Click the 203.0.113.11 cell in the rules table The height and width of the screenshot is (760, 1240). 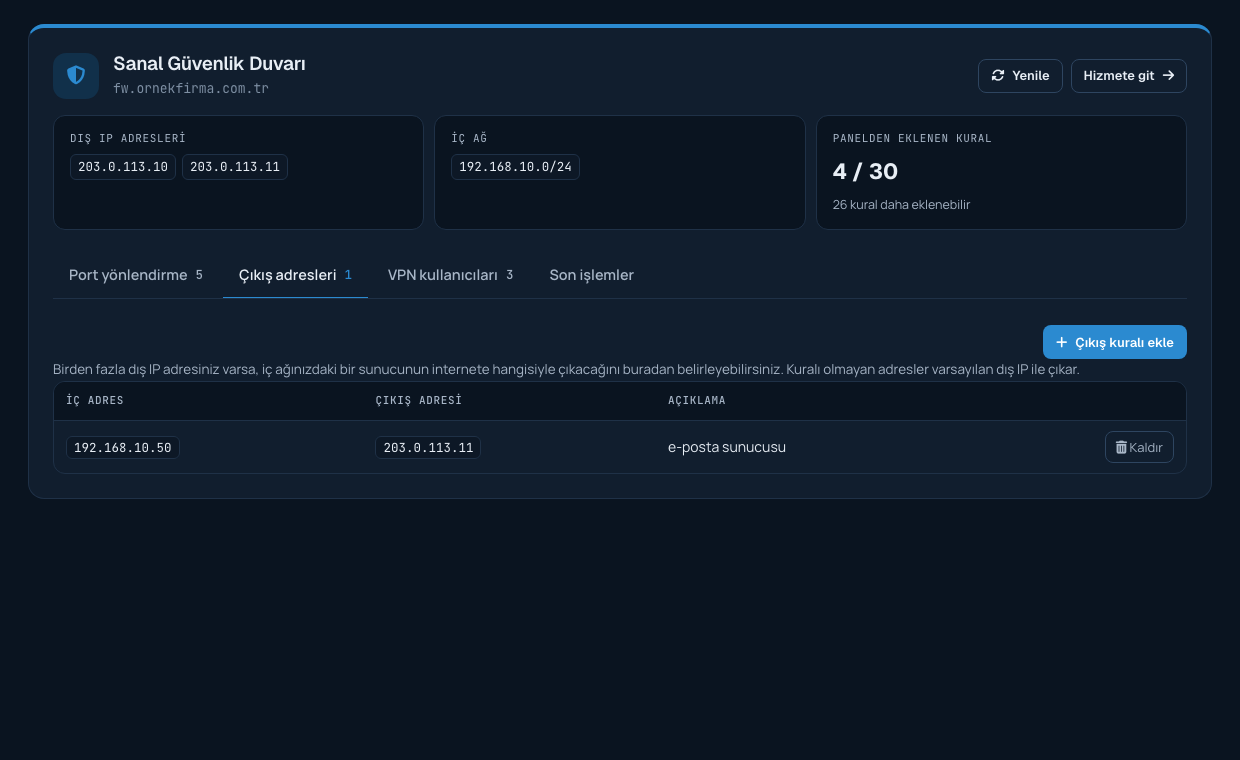coord(428,447)
